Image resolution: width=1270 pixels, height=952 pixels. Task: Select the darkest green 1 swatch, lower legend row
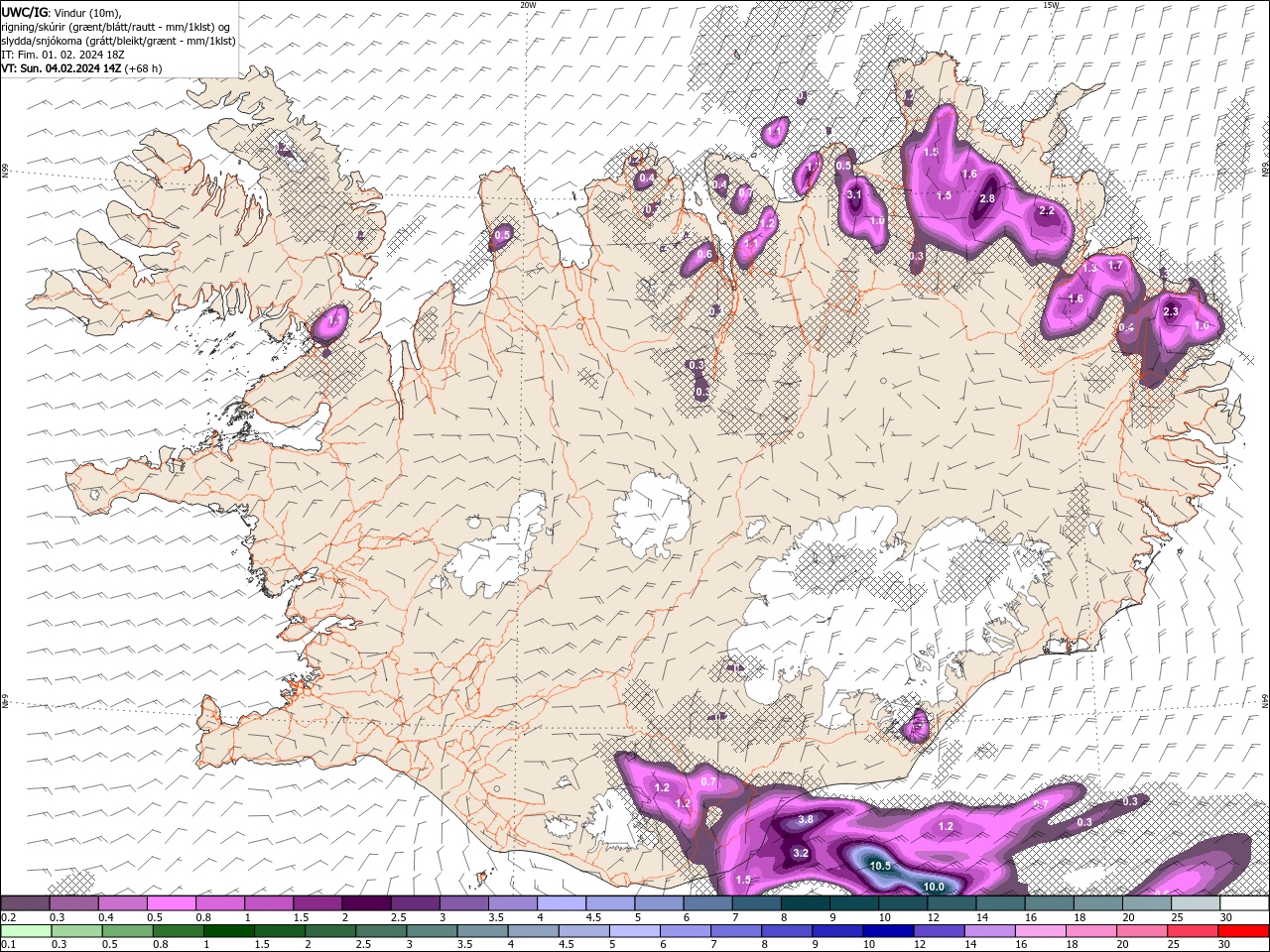228,931
